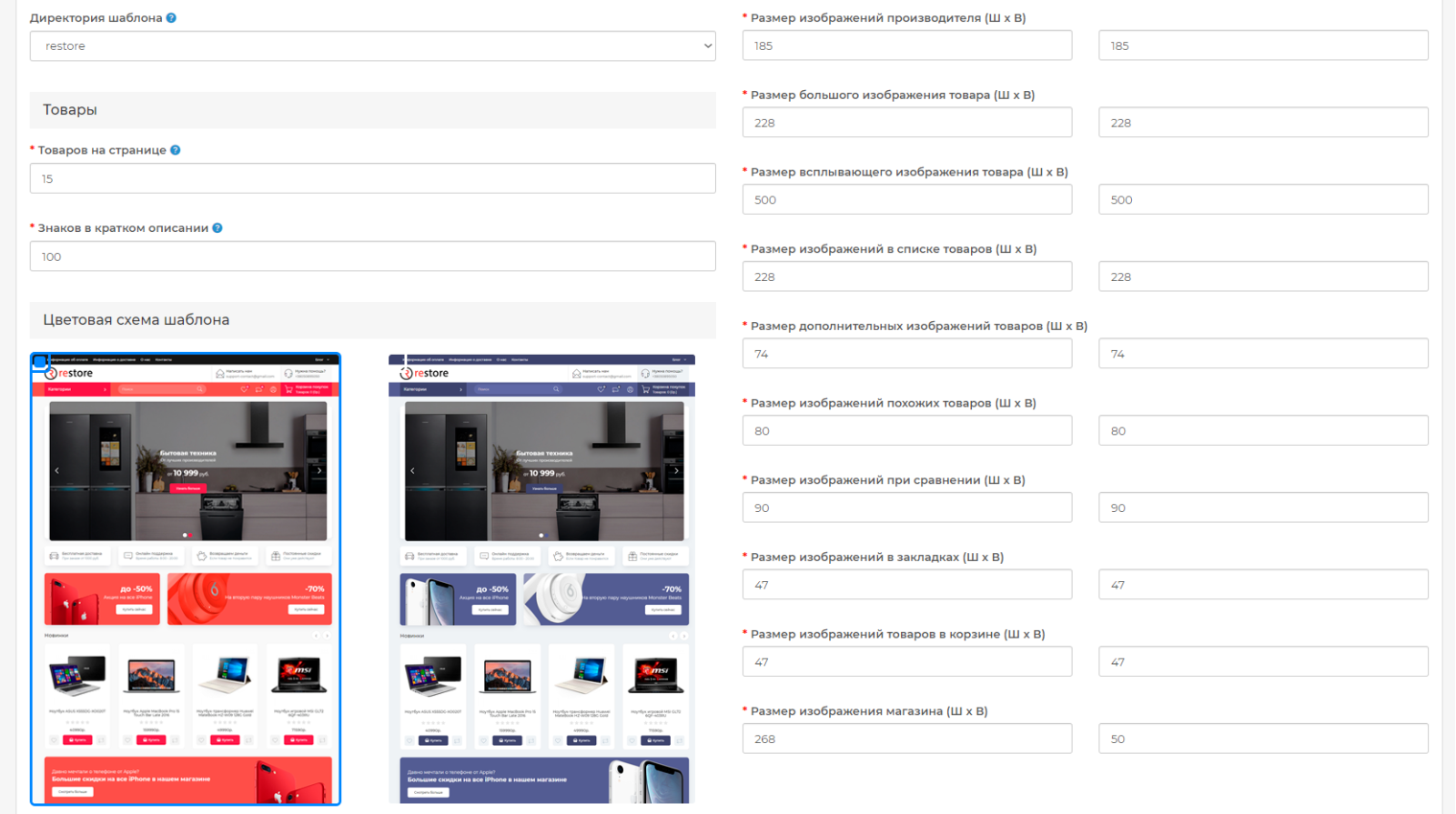
Task: Click the manufacturer image width field
Action: [906, 45]
